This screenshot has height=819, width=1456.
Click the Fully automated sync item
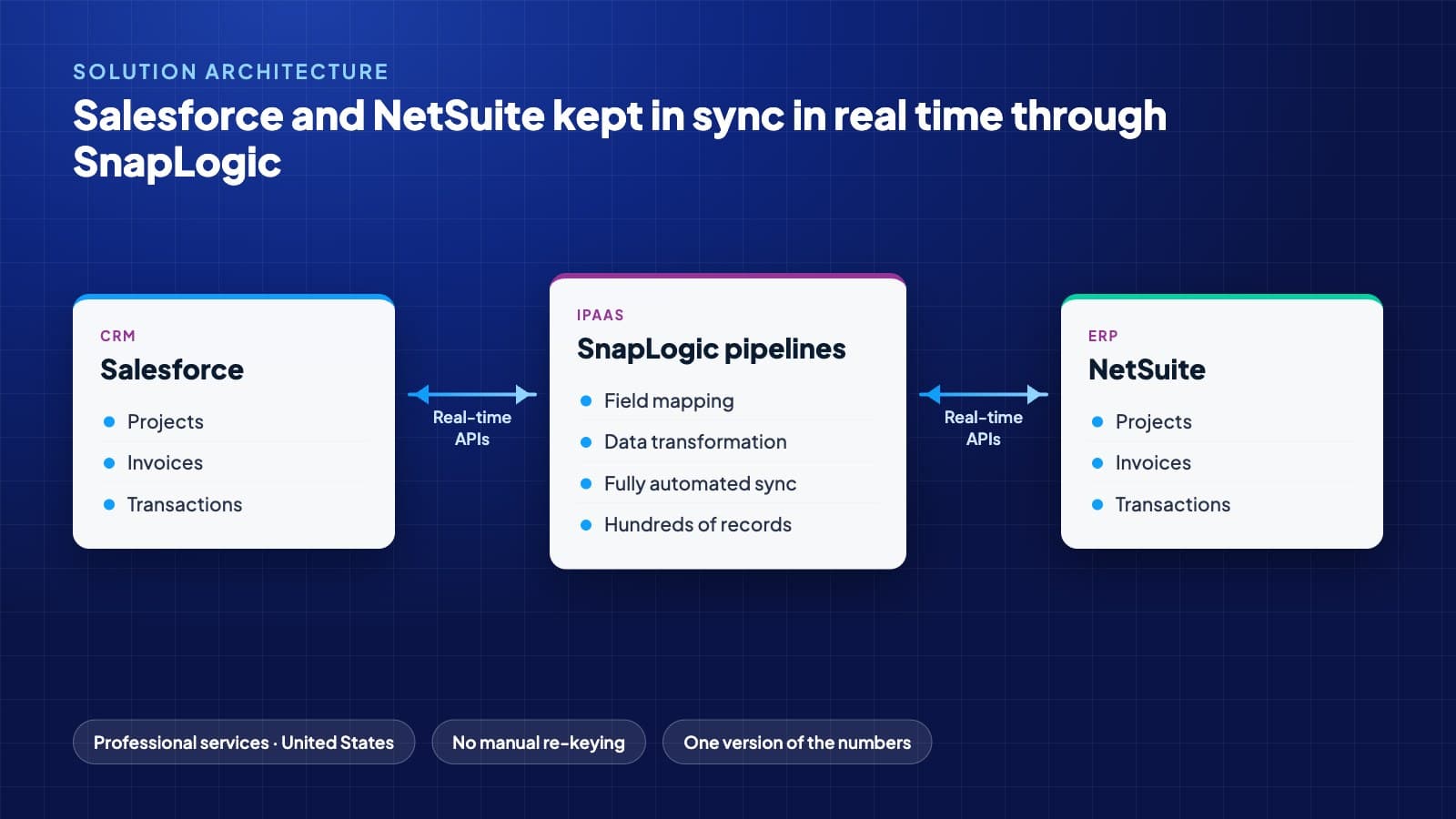tap(700, 483)
